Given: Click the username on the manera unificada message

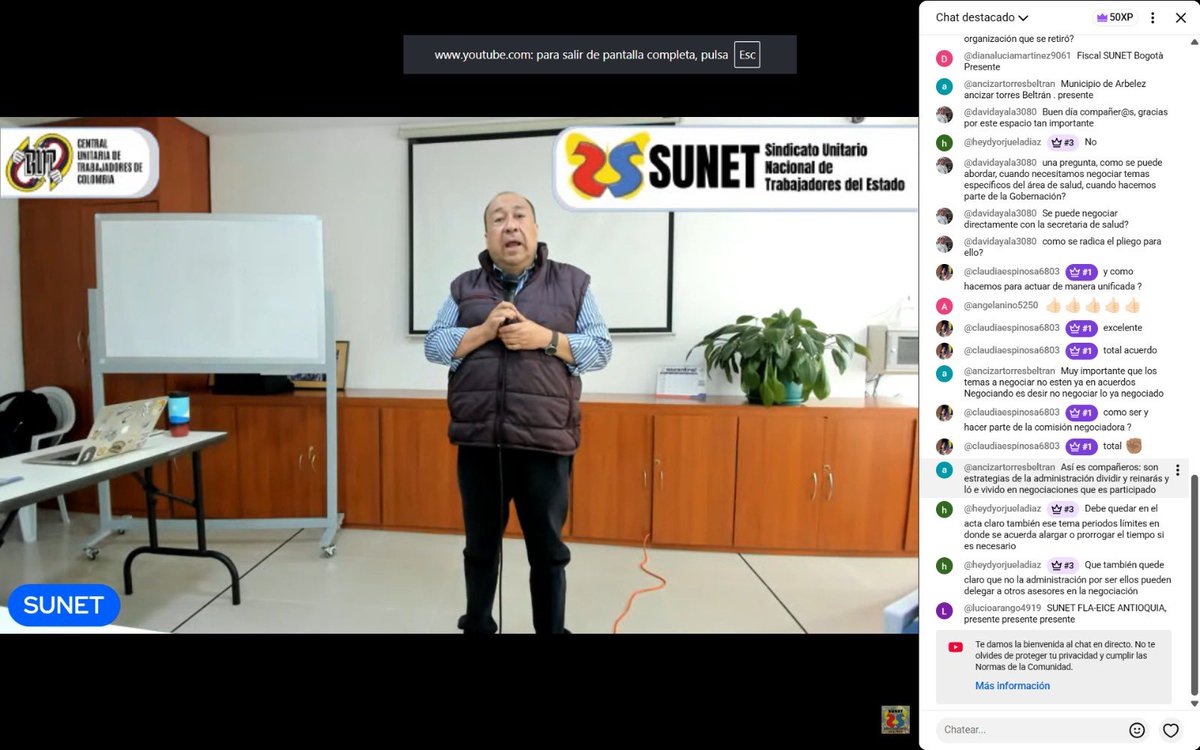Looking at the screenshot, I should pos(1012,272).
